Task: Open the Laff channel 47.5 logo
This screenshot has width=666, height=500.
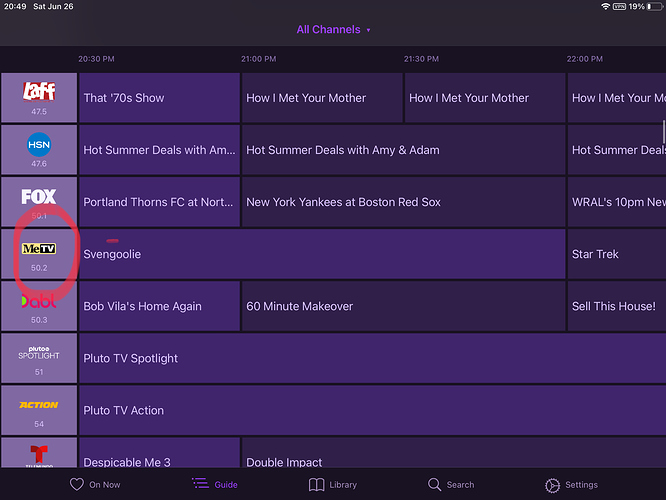Action: 39,97
